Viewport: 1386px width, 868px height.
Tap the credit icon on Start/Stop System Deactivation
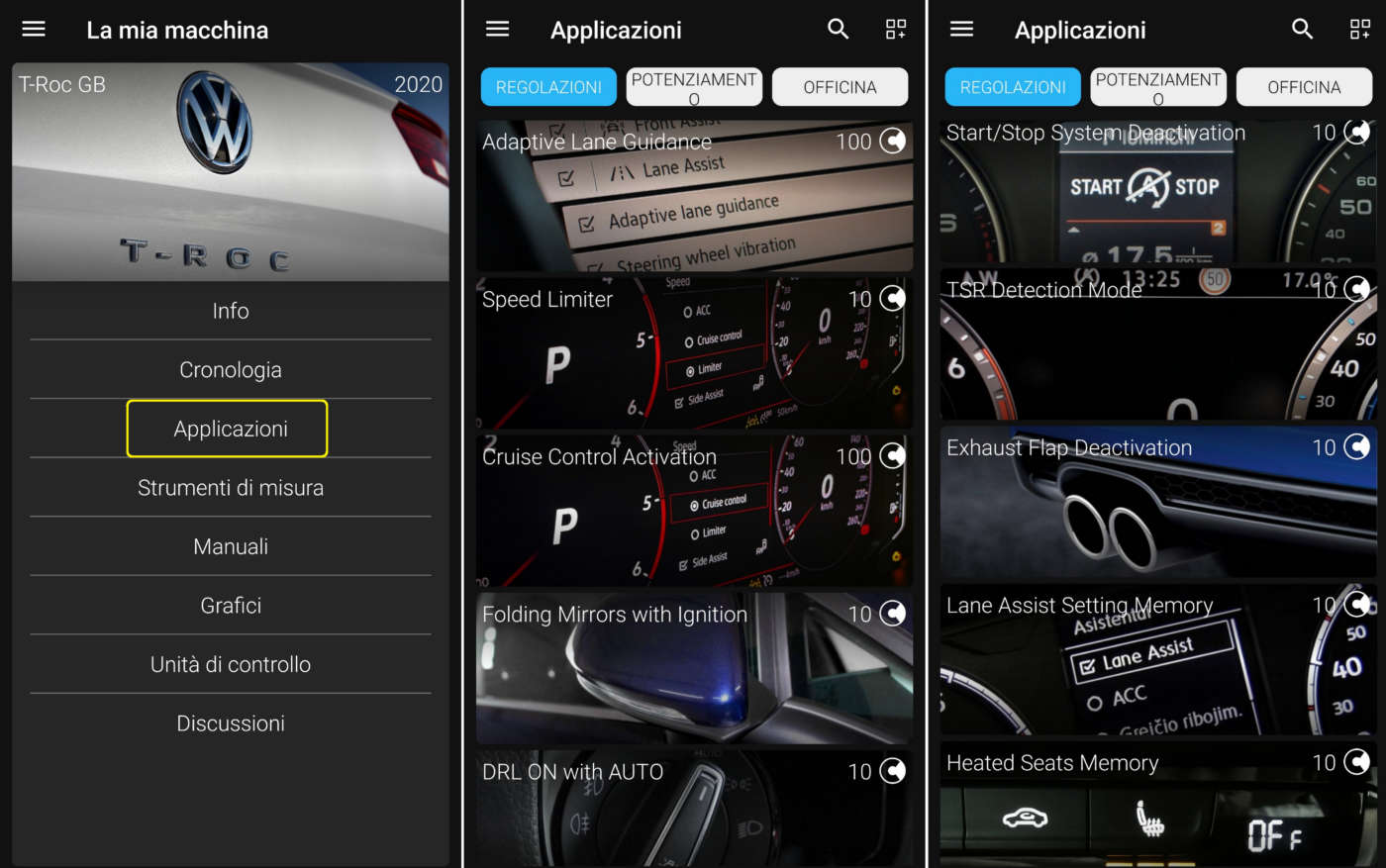click(x=1357, y=132)
